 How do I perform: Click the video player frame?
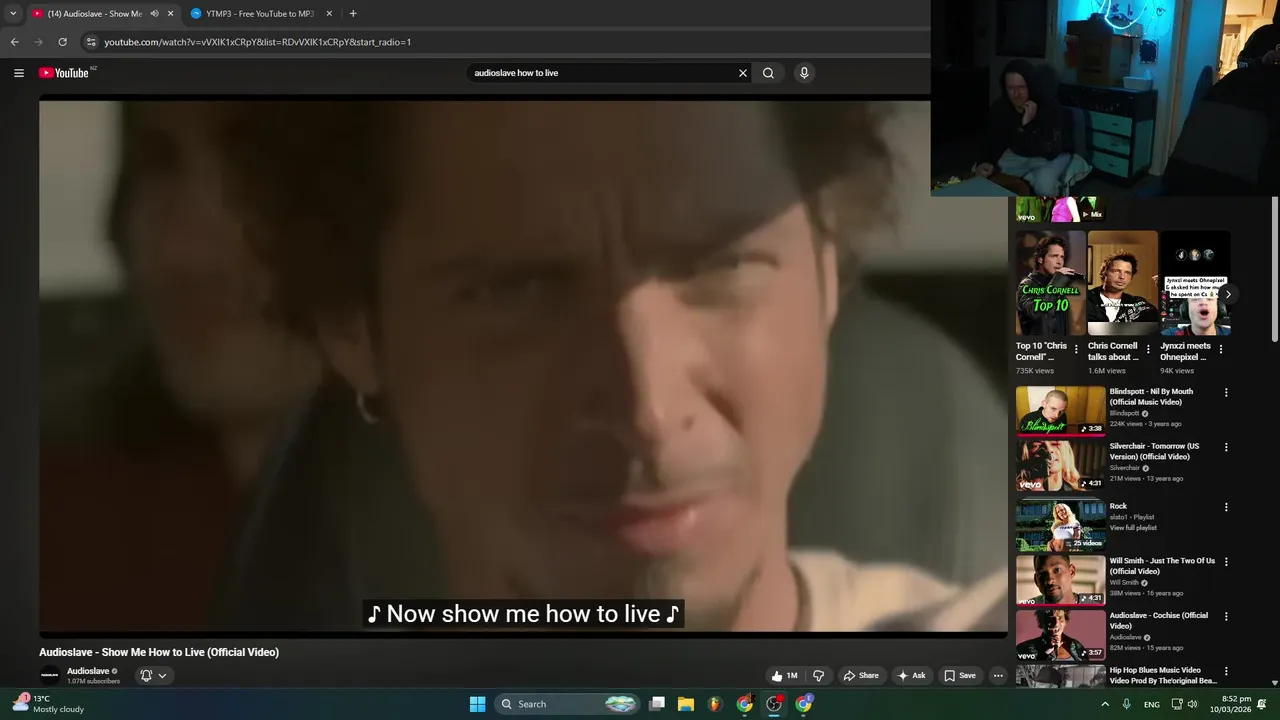pos(523,365)
